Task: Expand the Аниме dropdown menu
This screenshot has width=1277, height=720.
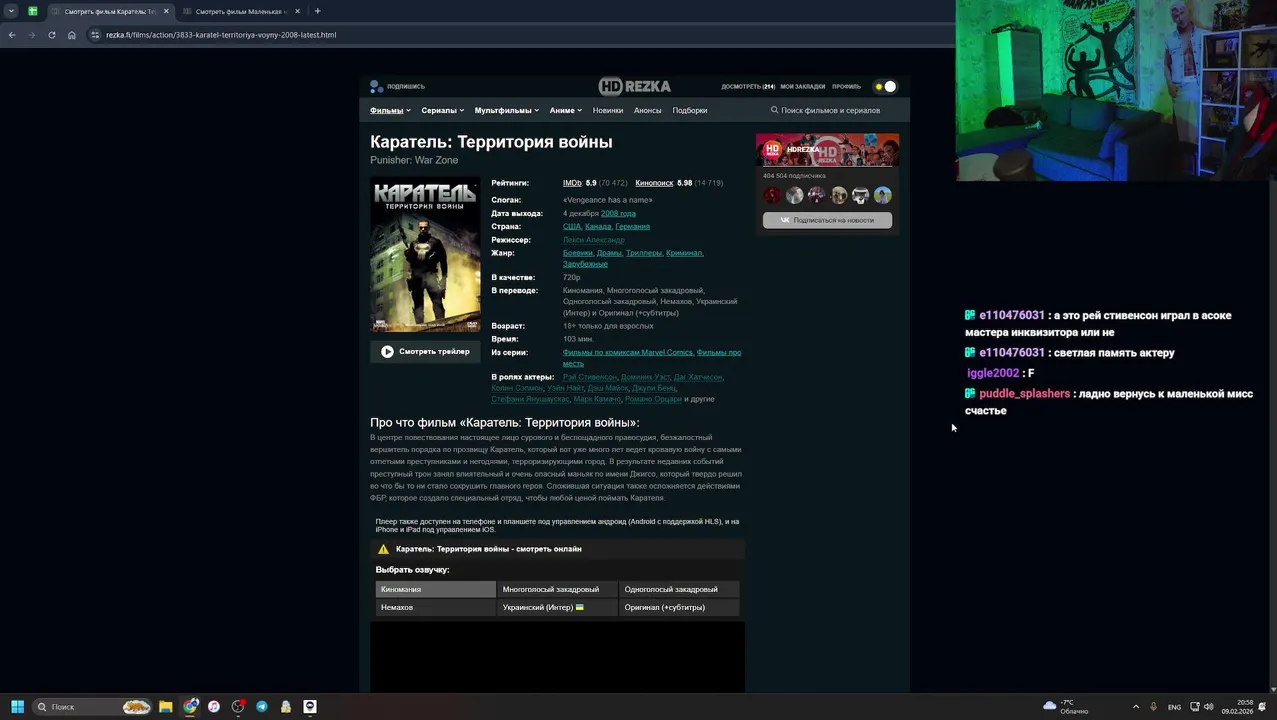Action: (566, 110)
